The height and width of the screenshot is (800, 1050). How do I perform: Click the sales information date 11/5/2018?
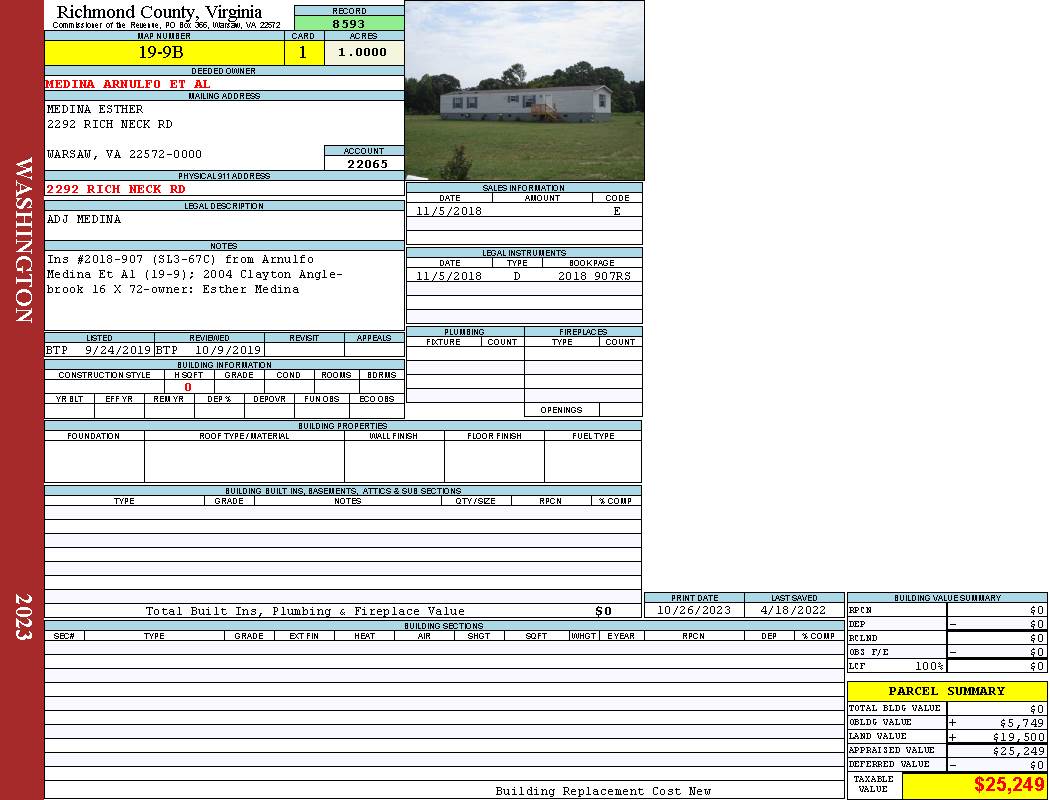449,211
